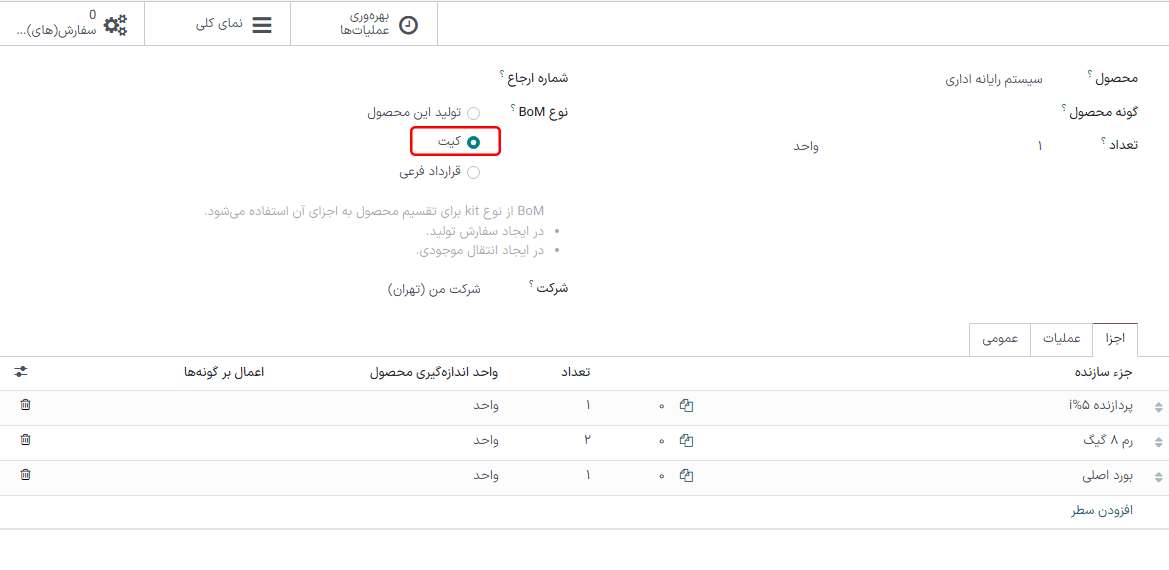Delete the پردازنده i5 component row
This screenshot has height=570, width=1169.
pyautogui.click(x=25, y=405)
